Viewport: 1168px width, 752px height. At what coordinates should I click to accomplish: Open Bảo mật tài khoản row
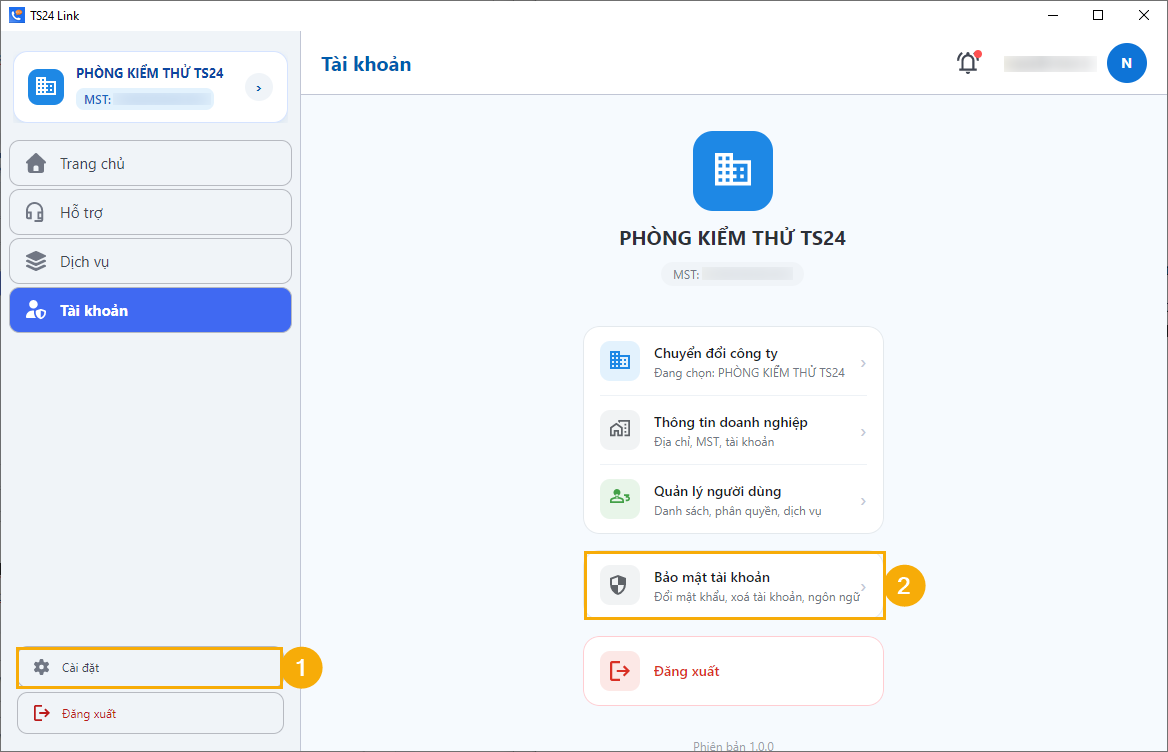click(734, 585)
